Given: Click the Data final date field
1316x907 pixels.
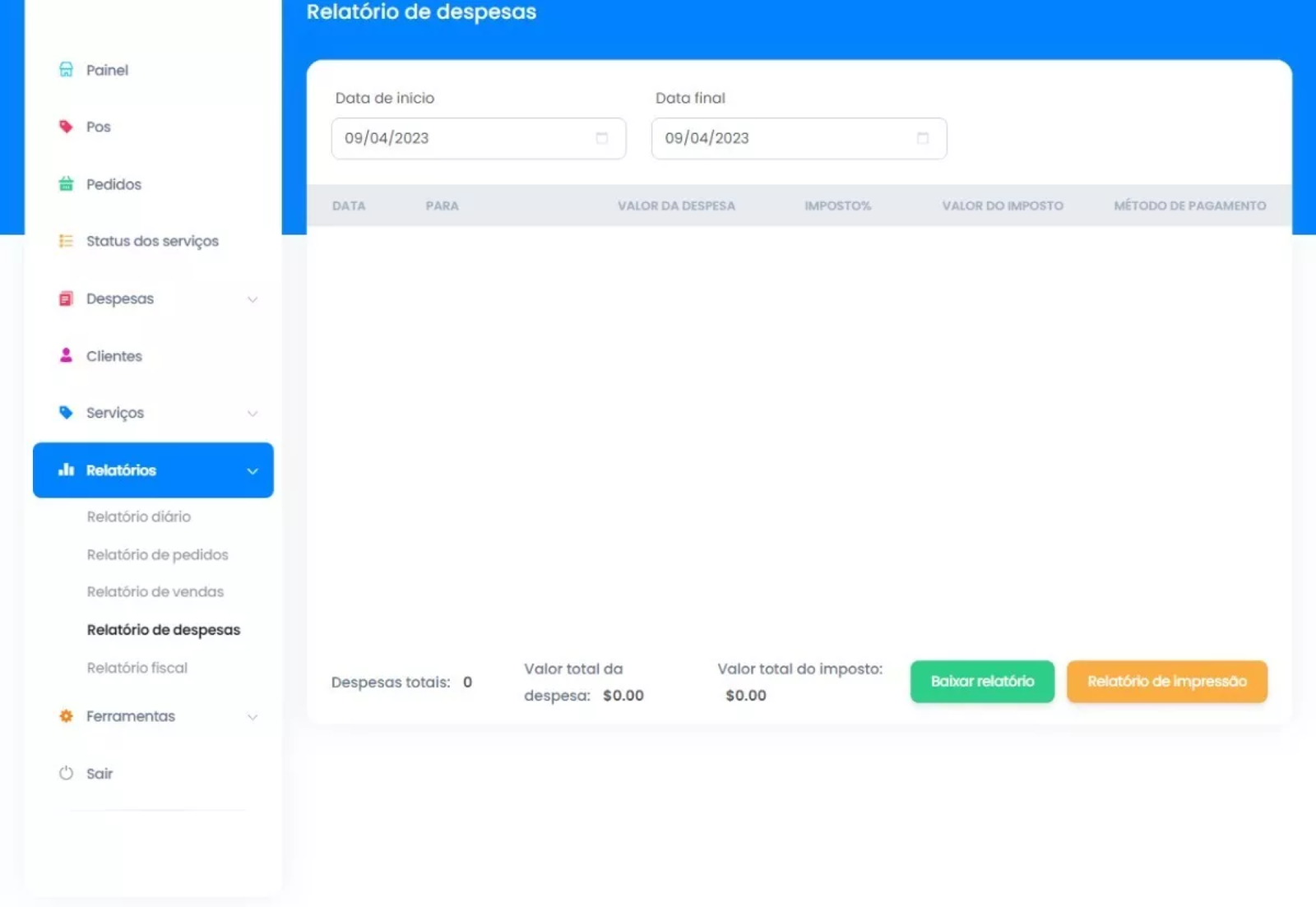Looking at the screenshot, I should pyautogui.click(x=781, y=138).
